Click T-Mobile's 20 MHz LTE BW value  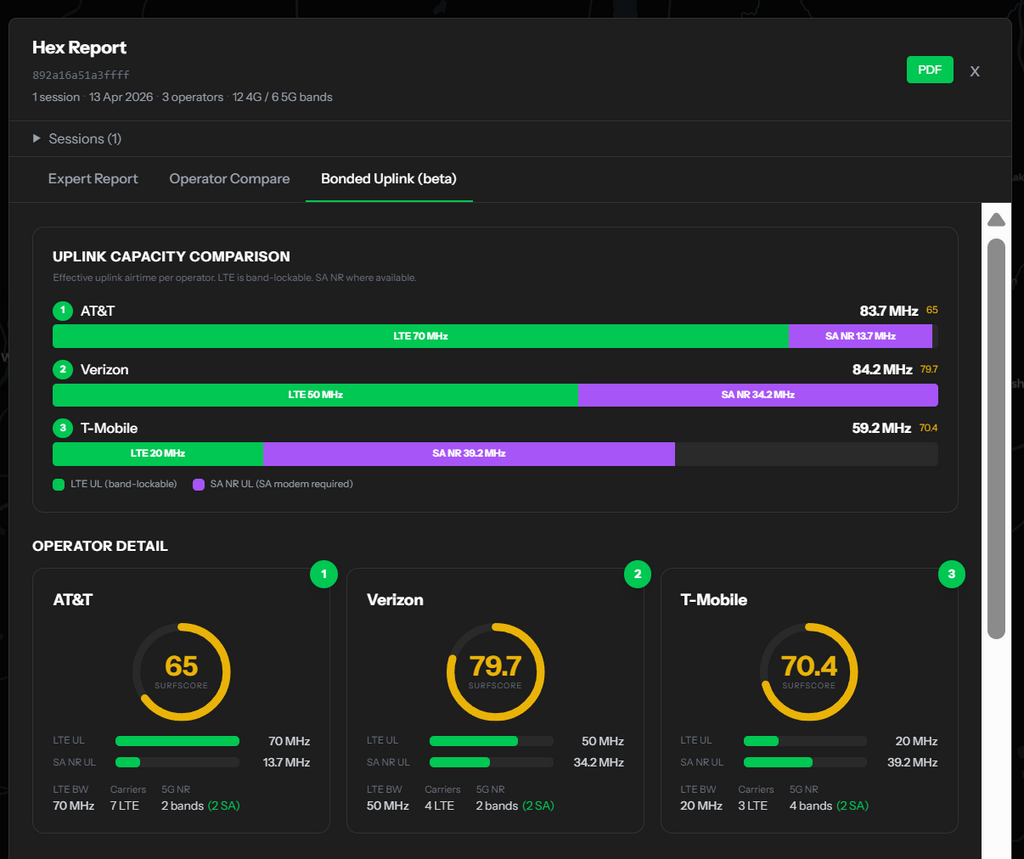pyautogui.click(x=701, y=806)
